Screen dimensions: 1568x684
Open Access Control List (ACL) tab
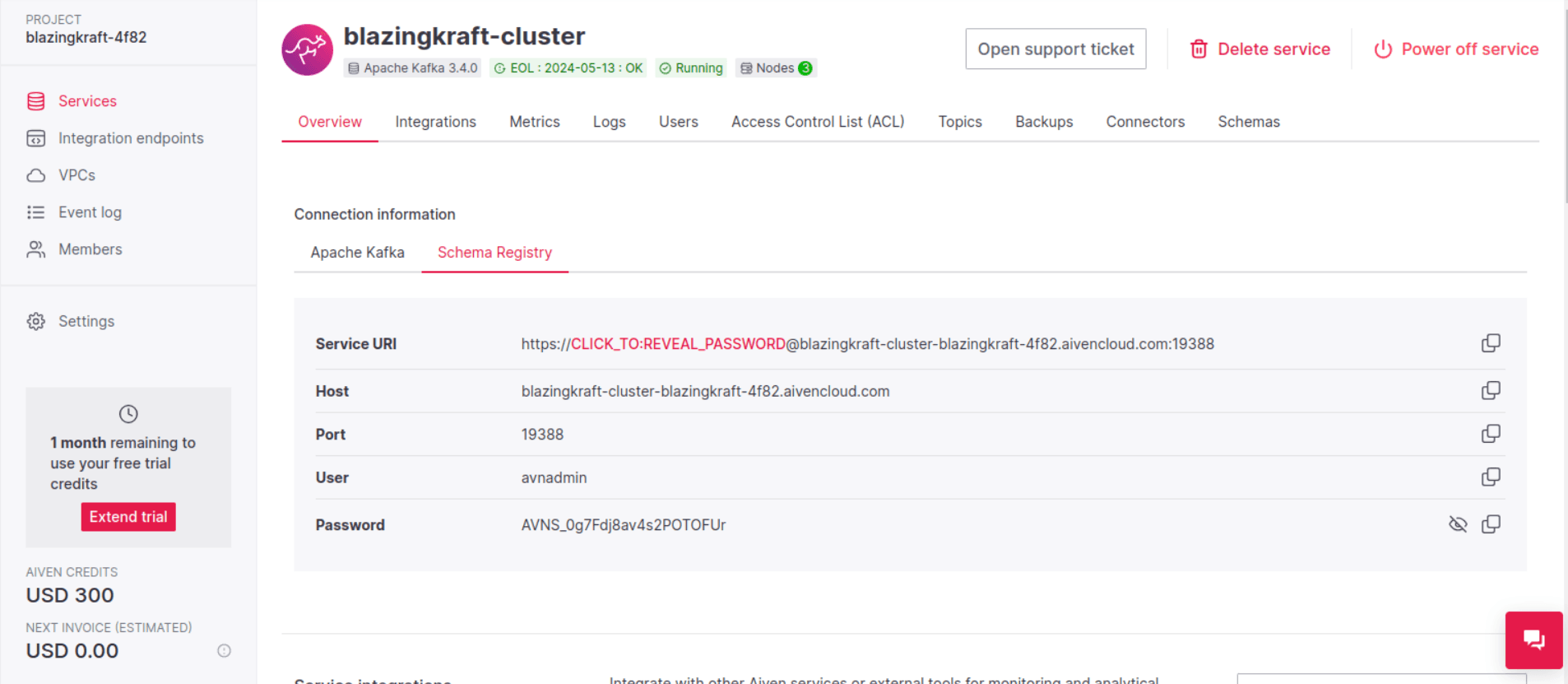click(818, 122)
